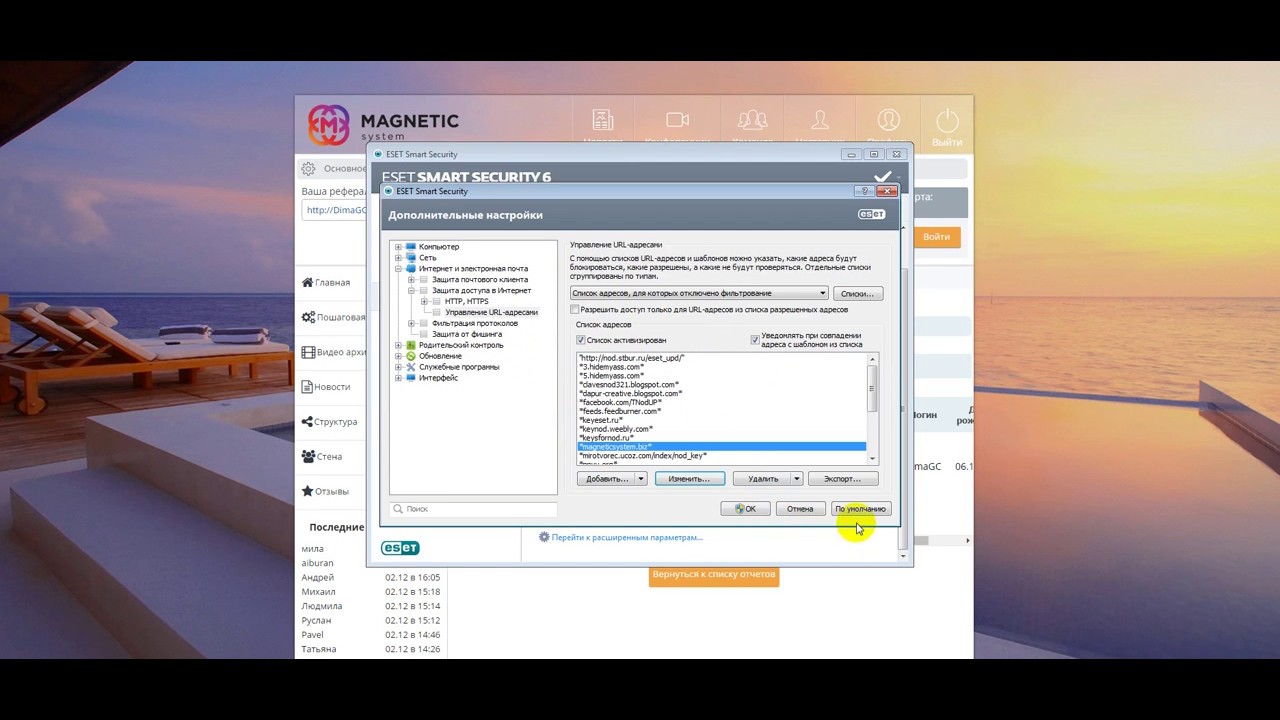Screen dimensions: 1280x720
Task: Click the gear icon beside Основное
Action: click(309, 169)
